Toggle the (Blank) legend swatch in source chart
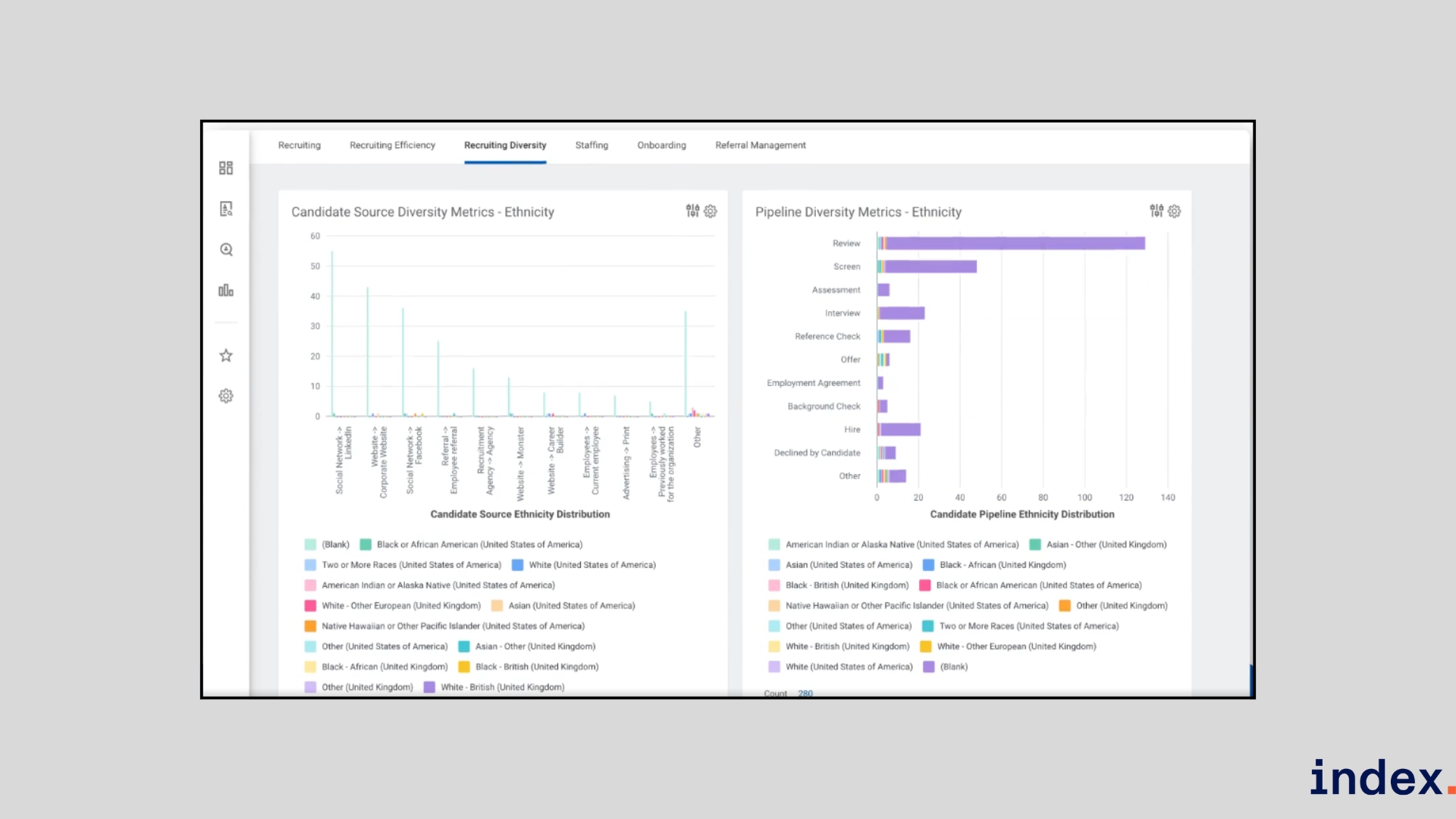 (310, 544)
